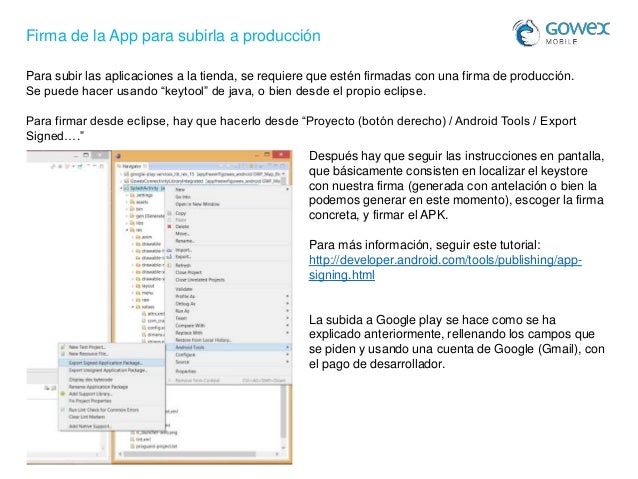Click the green Add Support Library icon
Image resolution: width=638 pixels, height=479 pixels.
63,394
